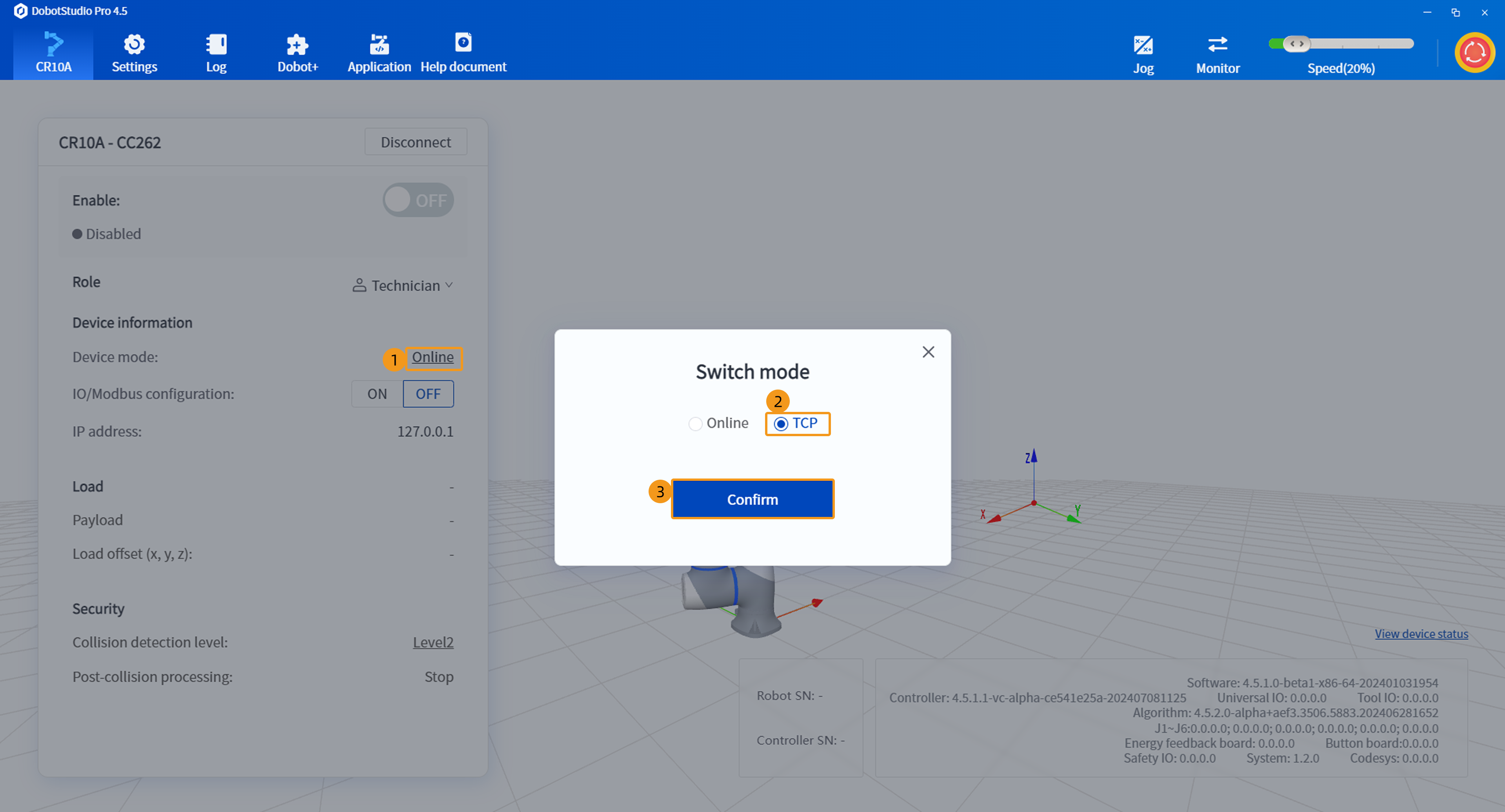Open the Level2 collision detection selector
This screenshot has height=812, width=1505.
(x=433, y=642)
